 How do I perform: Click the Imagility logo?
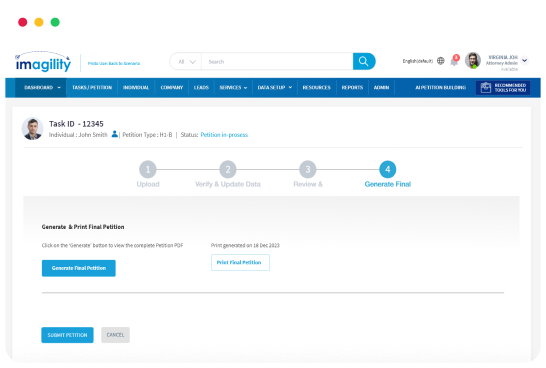tap(42, 62)
